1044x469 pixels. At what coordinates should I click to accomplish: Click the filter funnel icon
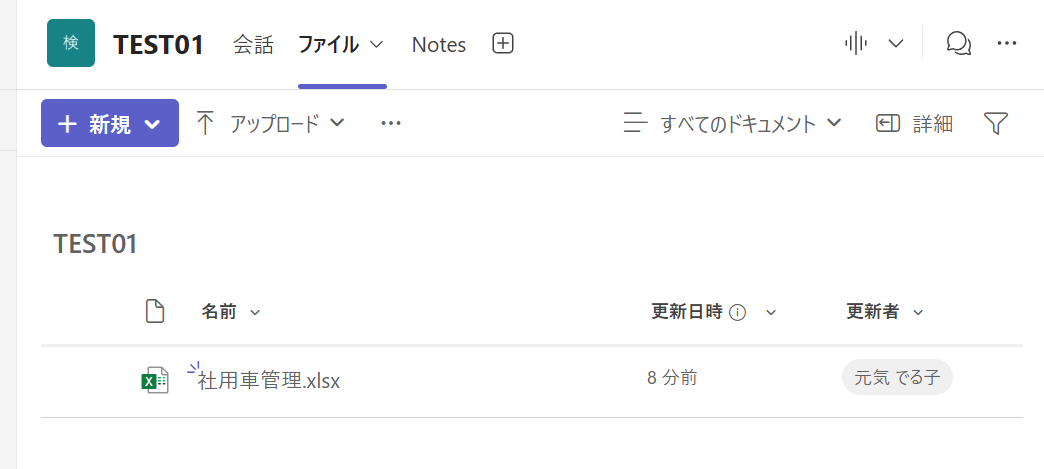click(x=995, y=123)
